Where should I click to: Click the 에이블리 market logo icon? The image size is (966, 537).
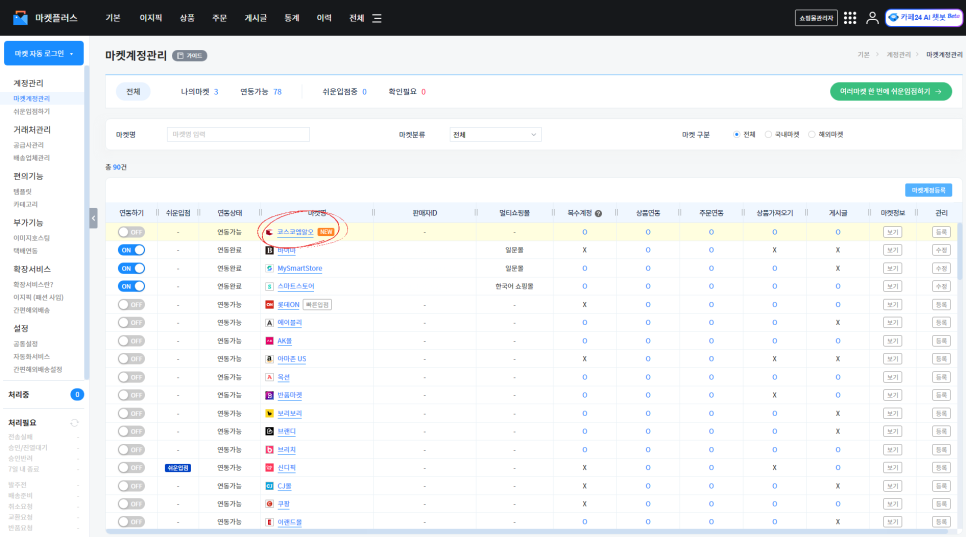coord(269,323)
